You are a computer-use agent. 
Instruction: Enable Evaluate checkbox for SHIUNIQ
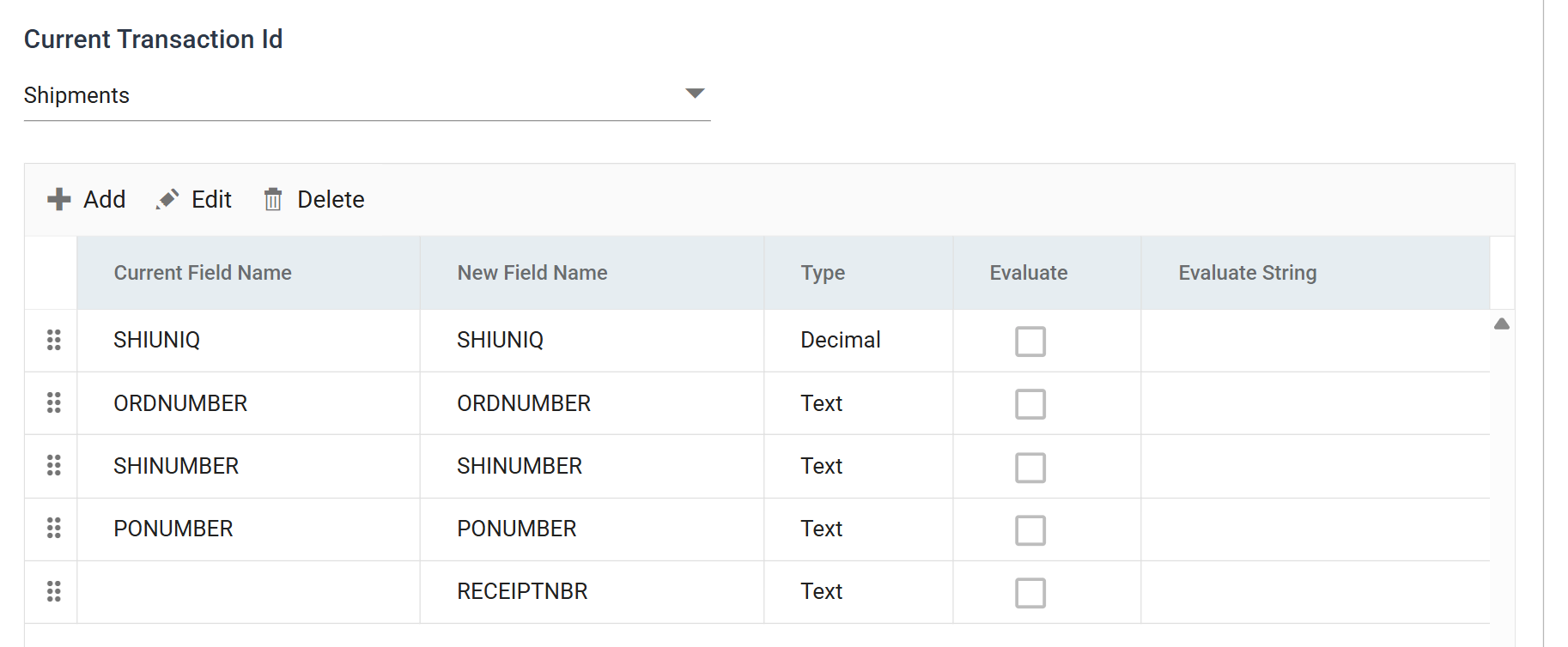[1030, 342]
